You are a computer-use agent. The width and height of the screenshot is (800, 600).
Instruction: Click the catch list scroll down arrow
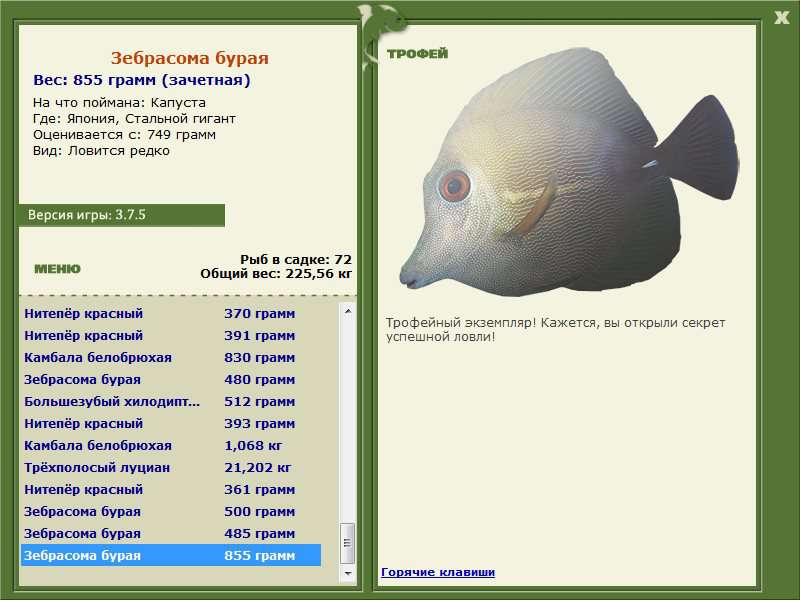point(348,574)
